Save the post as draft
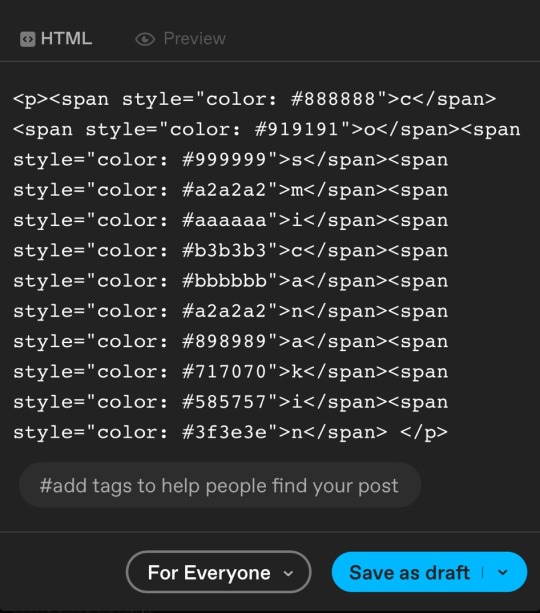Image resolution: width=540 pixels, height=613 pixels. [409, 572]
